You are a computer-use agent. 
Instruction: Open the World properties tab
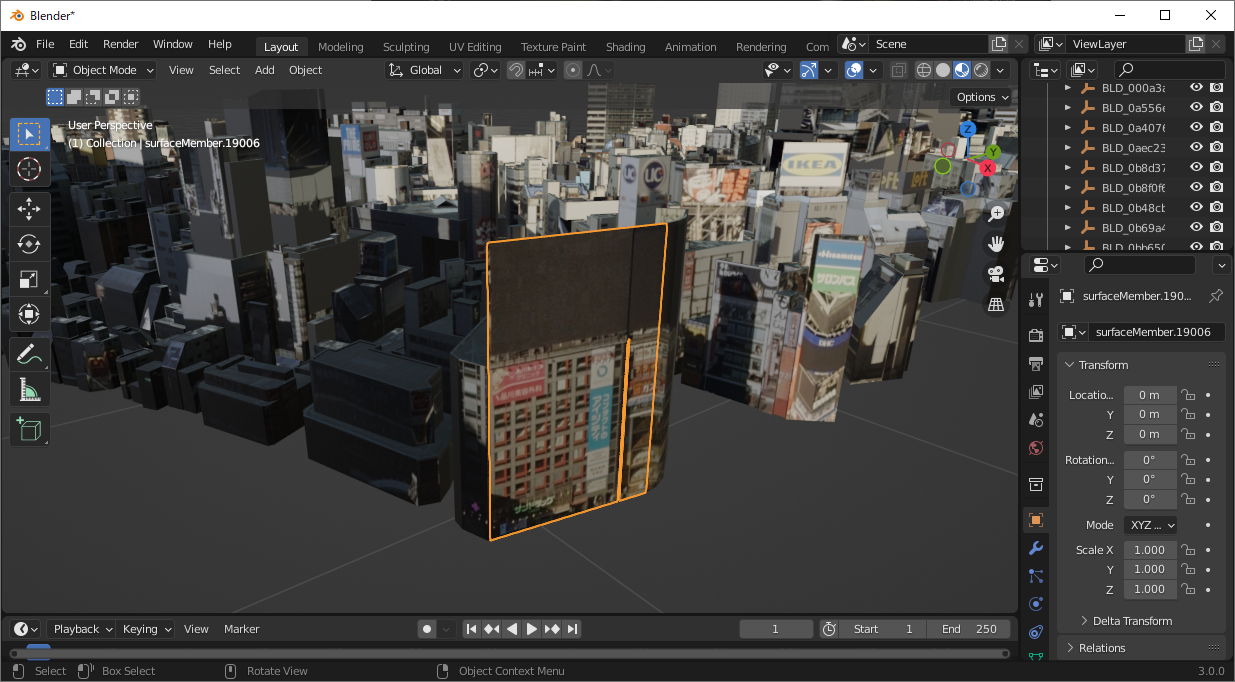pos(1036,448)
